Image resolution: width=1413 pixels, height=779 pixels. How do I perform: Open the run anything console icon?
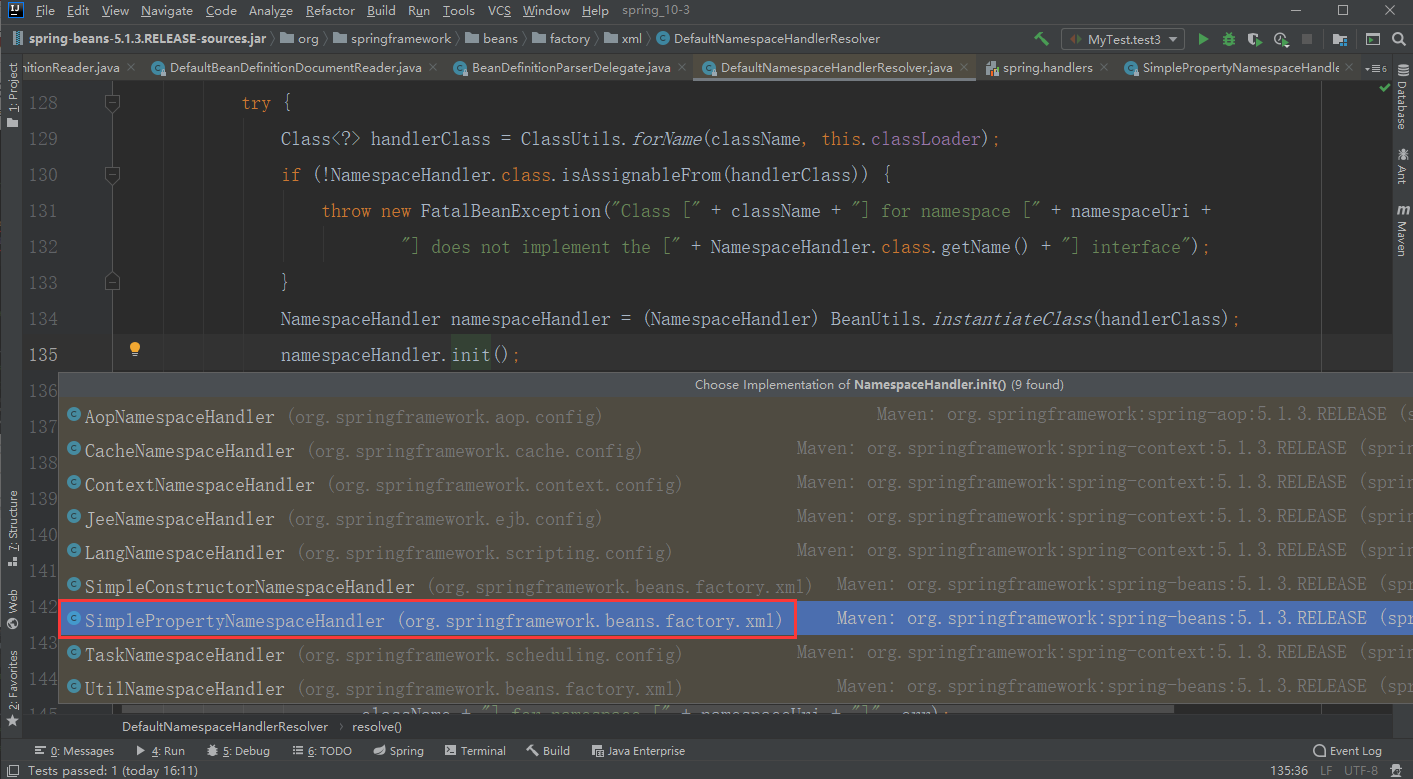click(x=1373, y=39)
